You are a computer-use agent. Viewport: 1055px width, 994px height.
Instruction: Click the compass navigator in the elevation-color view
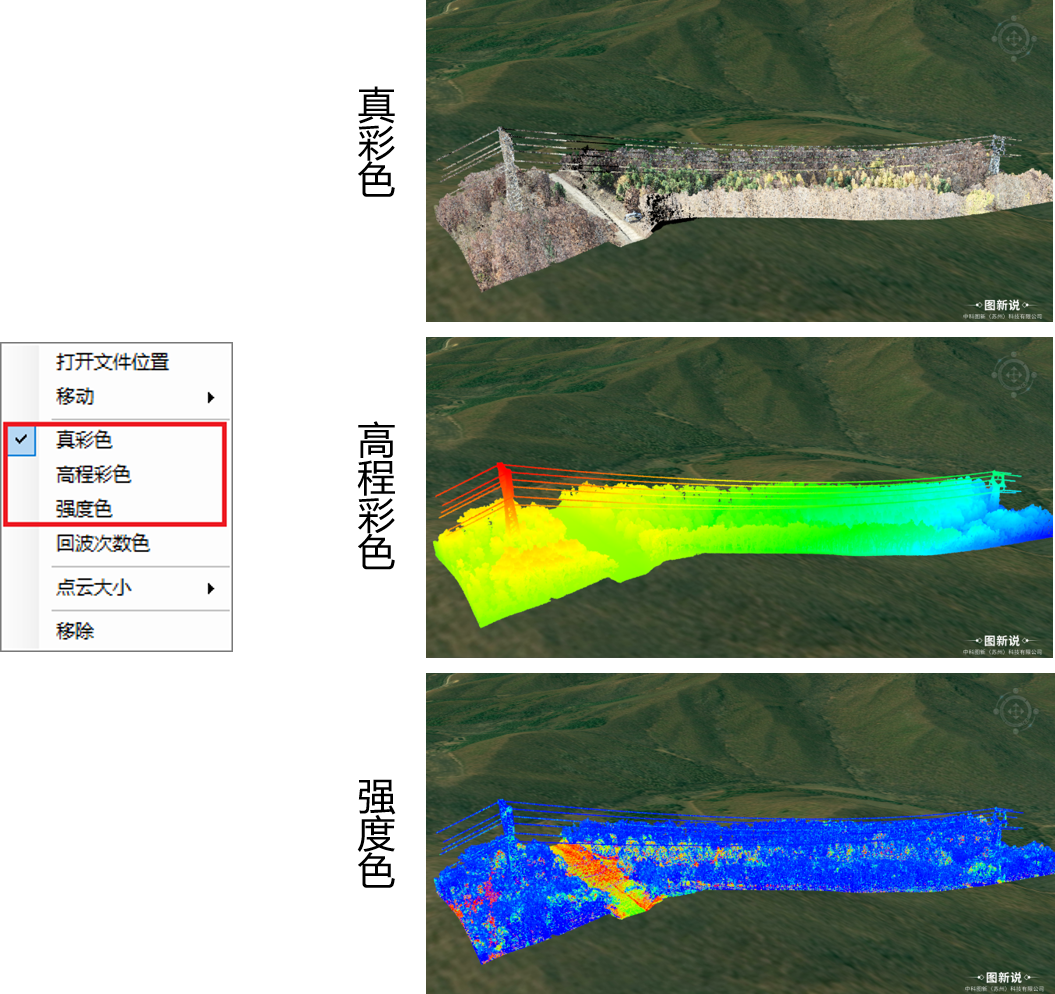click(1013, 375)
